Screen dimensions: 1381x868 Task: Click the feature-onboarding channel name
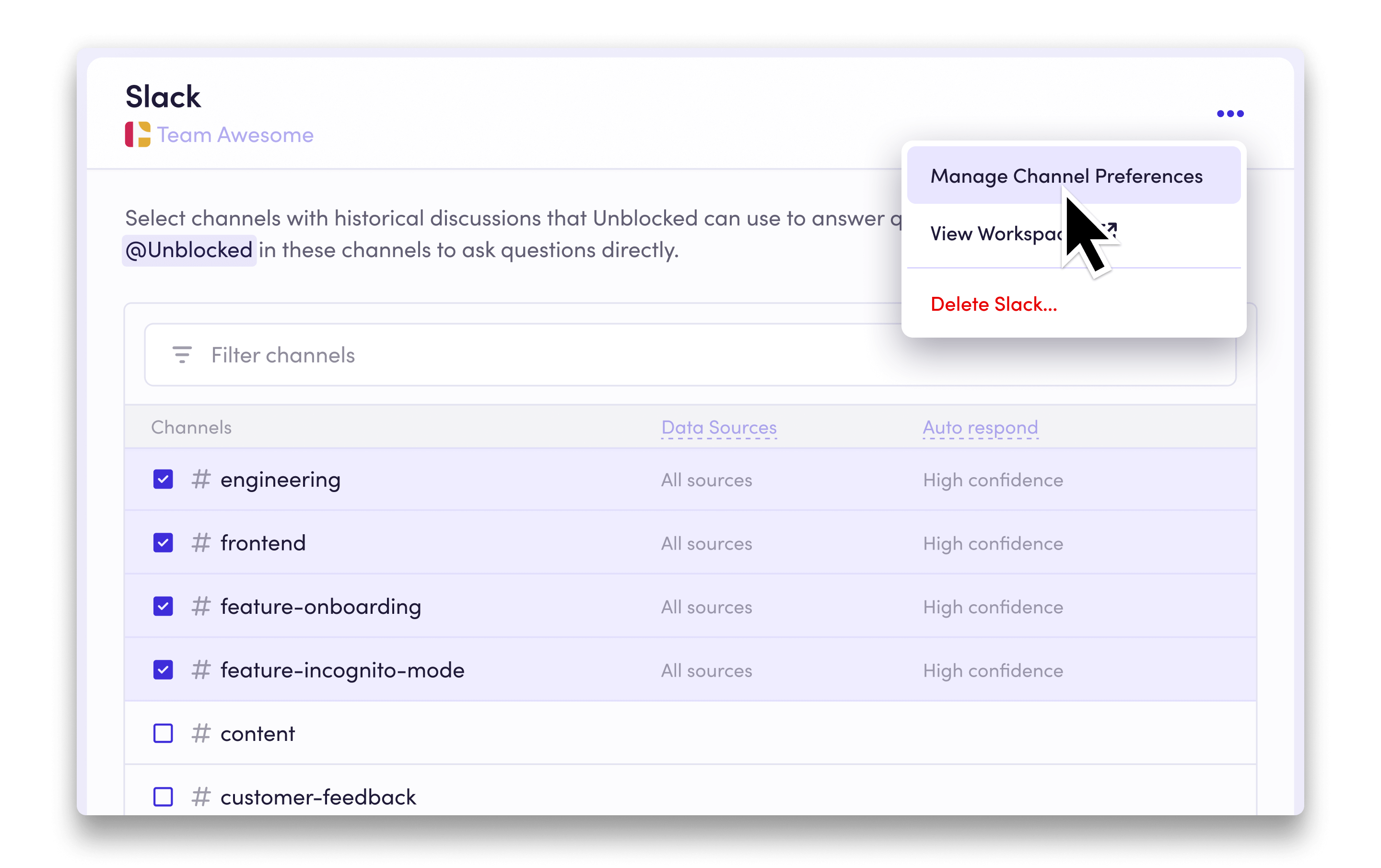point(321,607)
